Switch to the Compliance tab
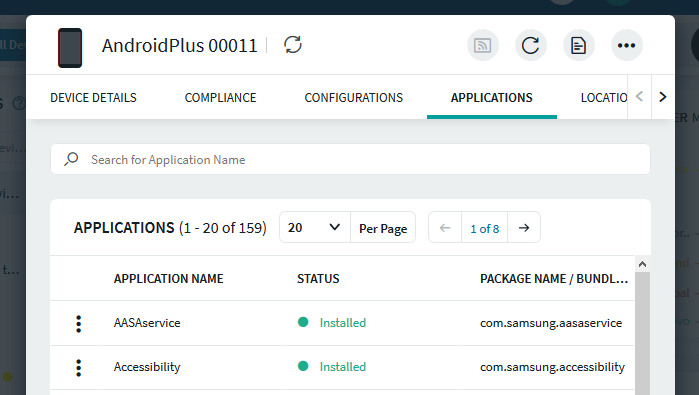 [x=220, y=98]
